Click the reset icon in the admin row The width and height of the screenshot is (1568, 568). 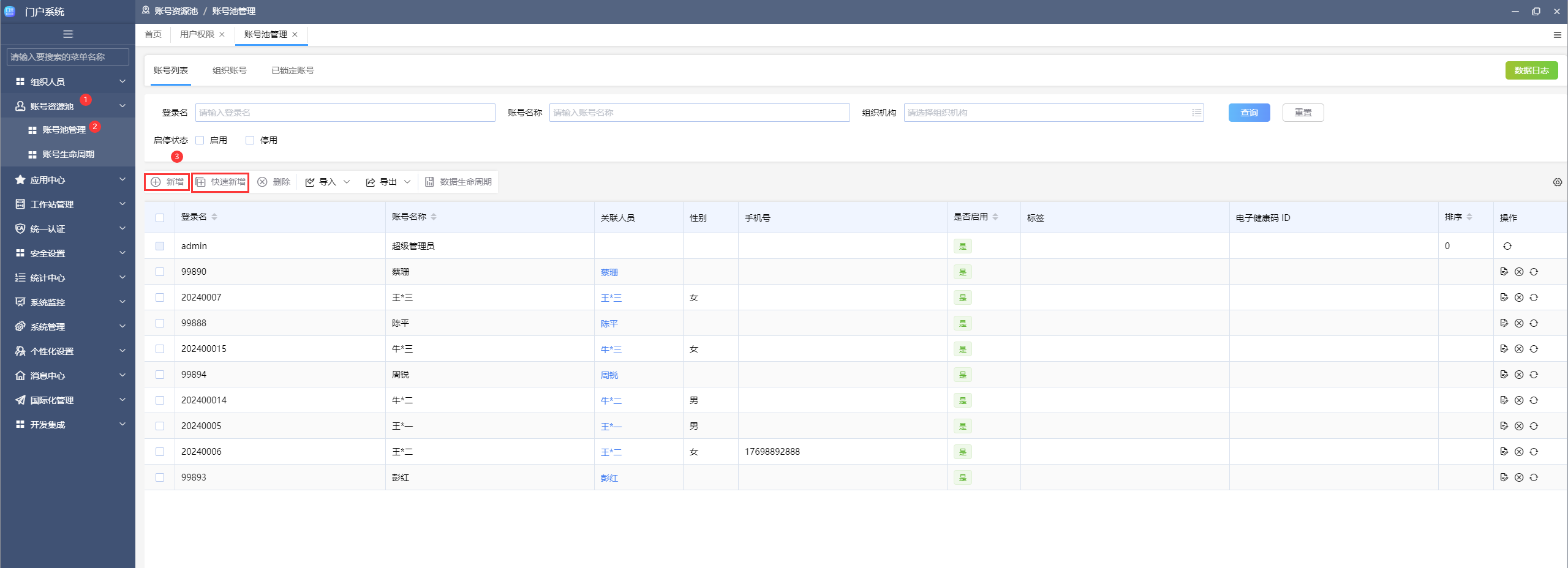pyautogui.click(x=1507, y=246)
